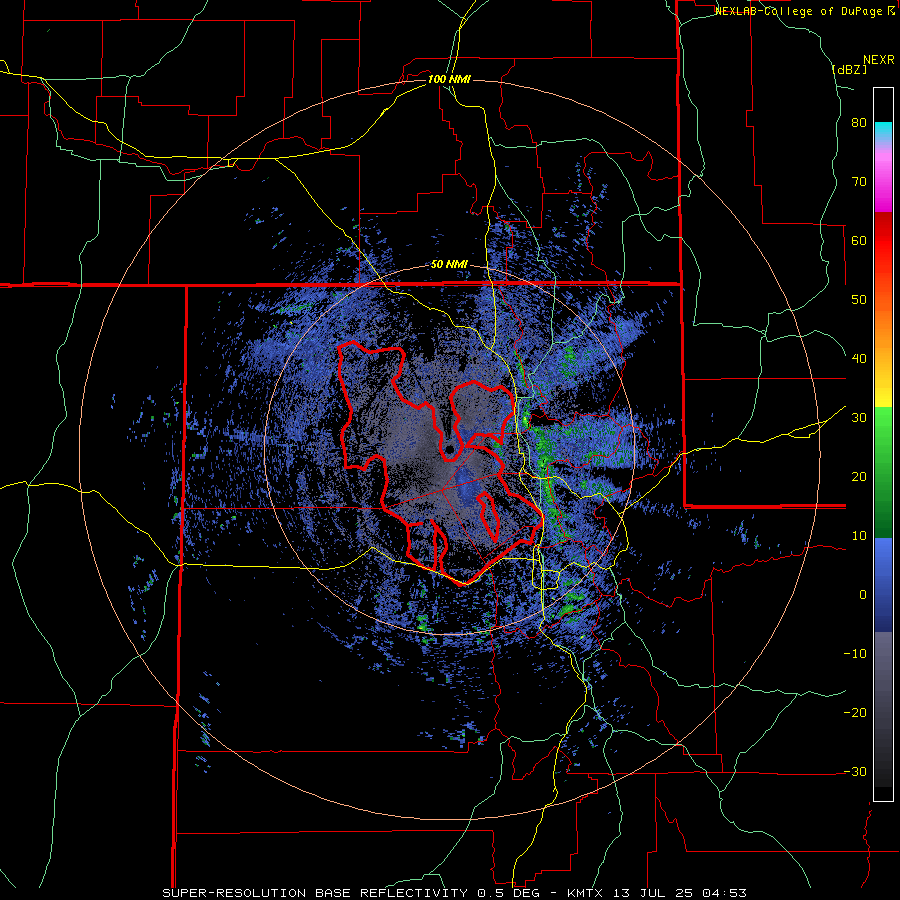Click SUPER-RESOLUTION BASE REFLECTIVITY in the caption
The image size is (900, 900).
coord(314,893)
